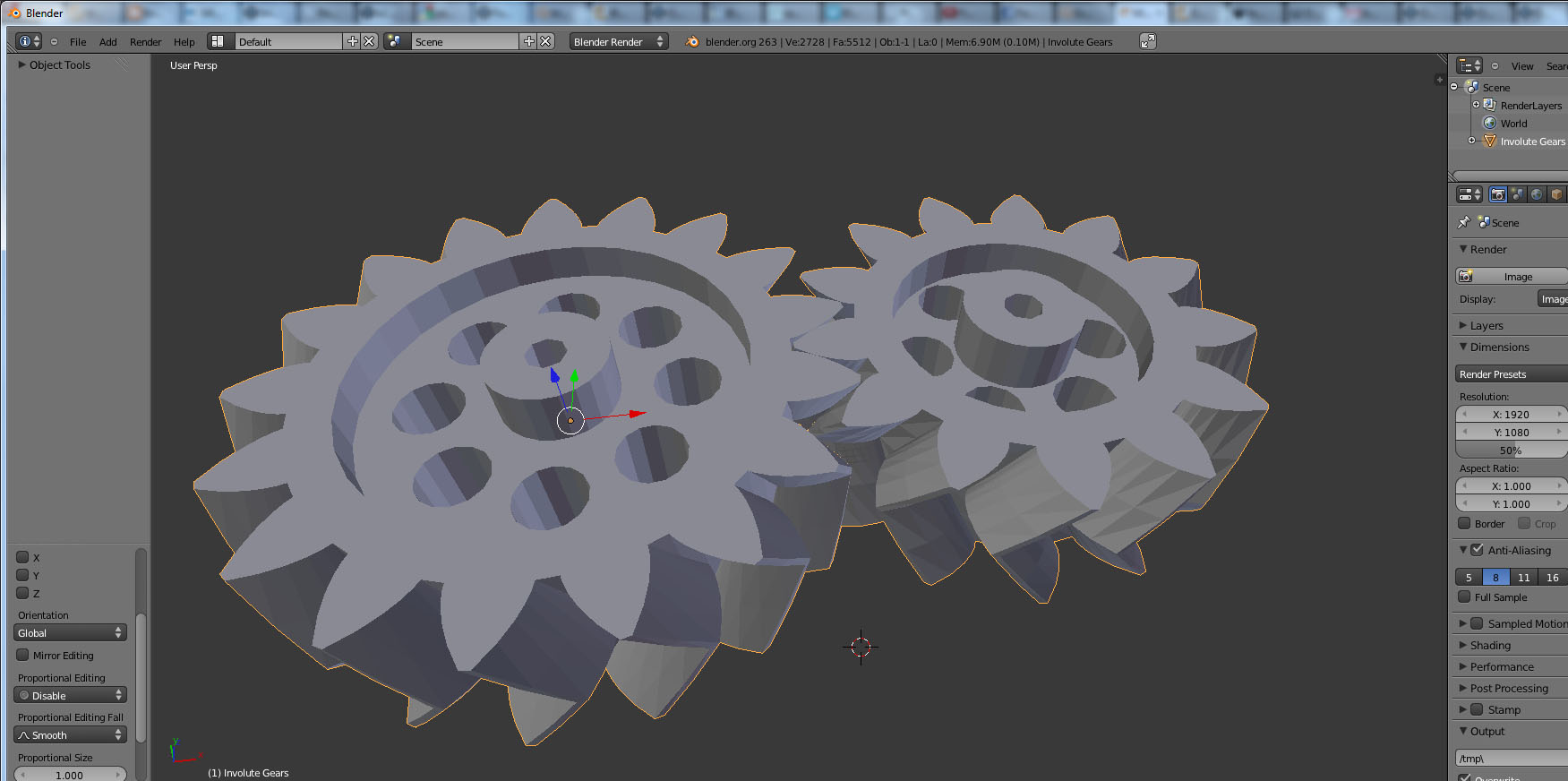Expand Involute Gears in the outliner

click(x=1471, y=141)
